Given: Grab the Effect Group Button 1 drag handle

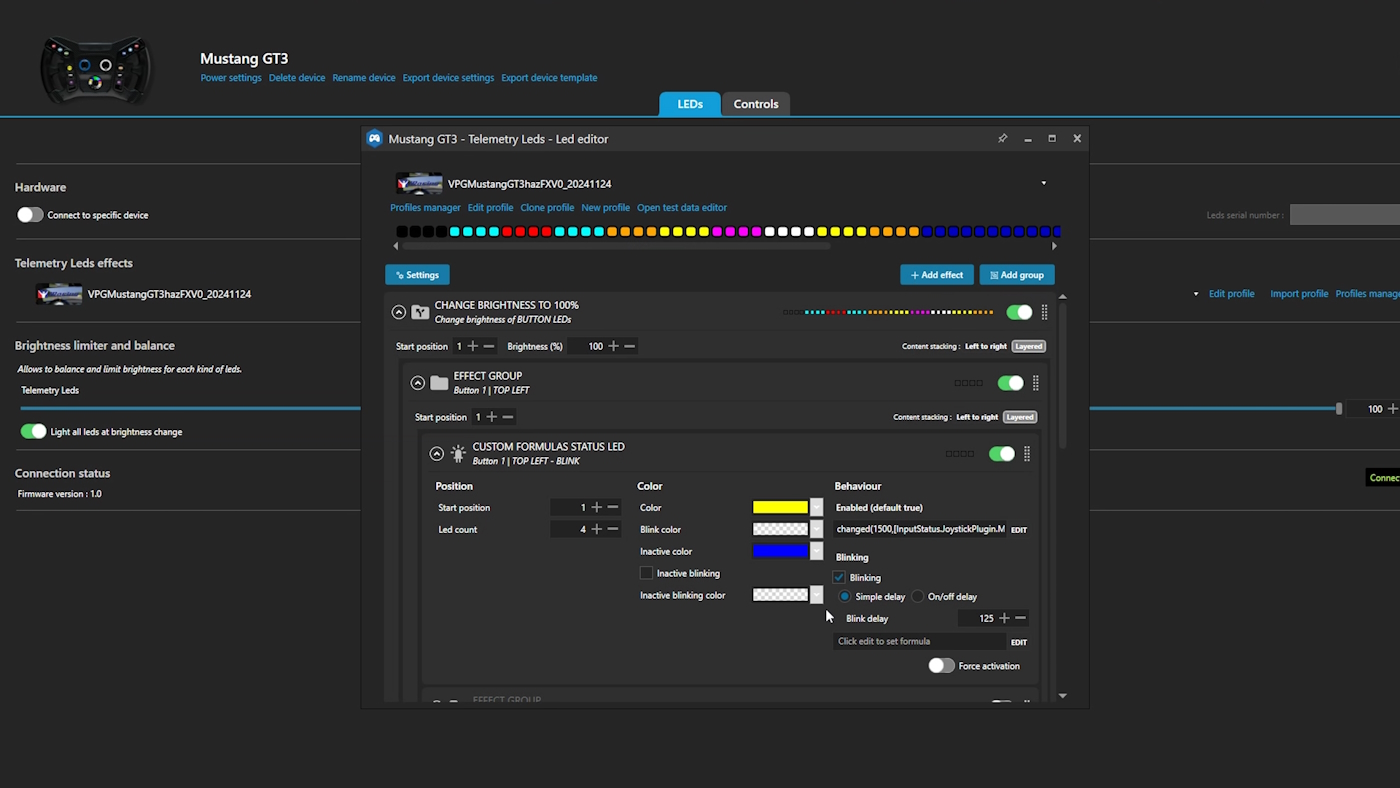Looking at the screenshot, I should (x=1036, y=383).
